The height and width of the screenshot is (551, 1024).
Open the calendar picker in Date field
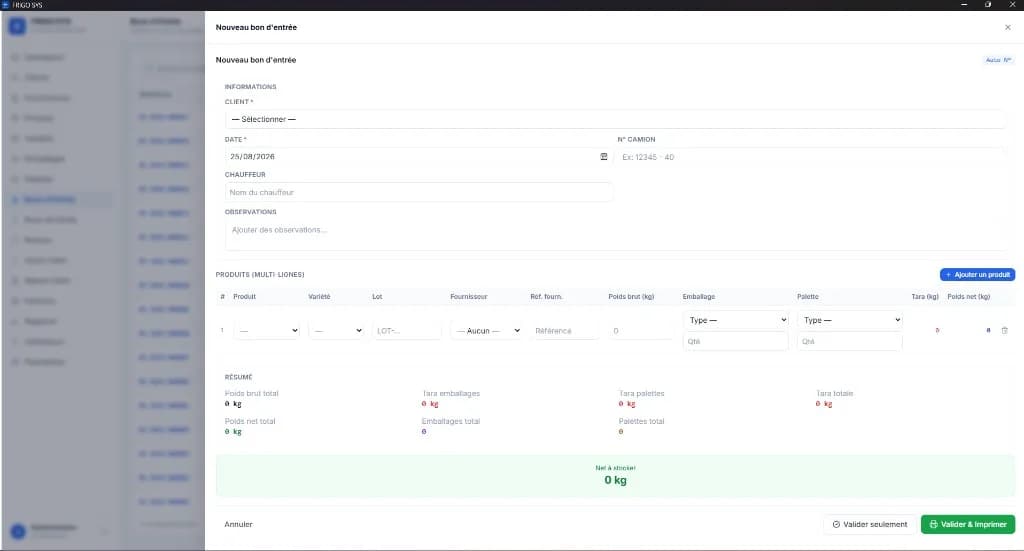(x=603, y=157)
